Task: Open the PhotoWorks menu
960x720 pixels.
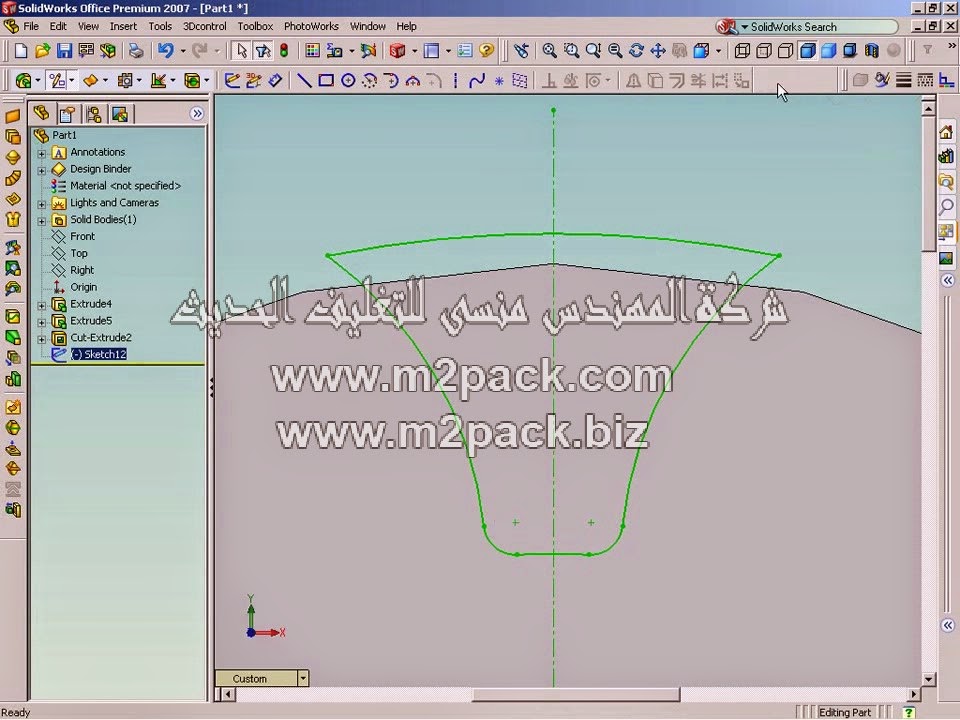Action: pyautogui.click(x=311, y=26)
